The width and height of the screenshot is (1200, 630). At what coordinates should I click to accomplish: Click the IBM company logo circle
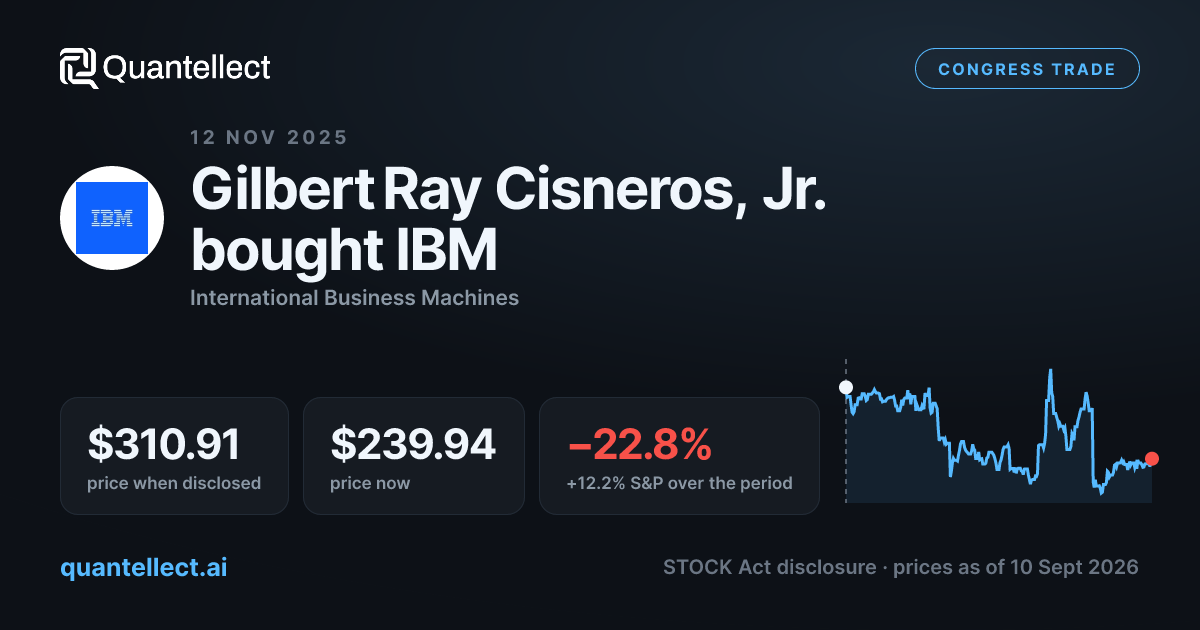click(x=112, y=218)
